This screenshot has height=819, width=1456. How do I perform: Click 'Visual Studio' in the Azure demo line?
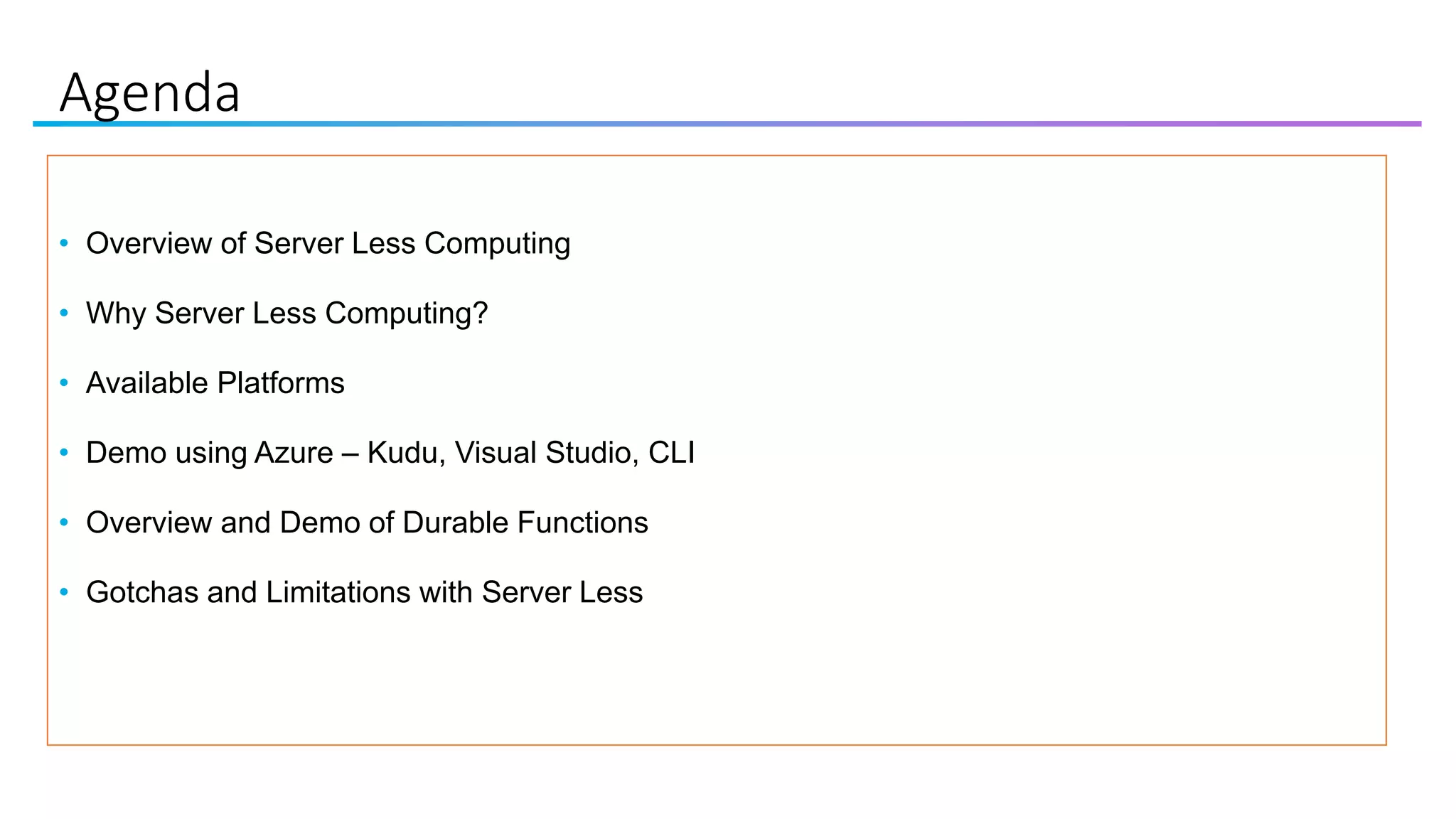[546, 453]
